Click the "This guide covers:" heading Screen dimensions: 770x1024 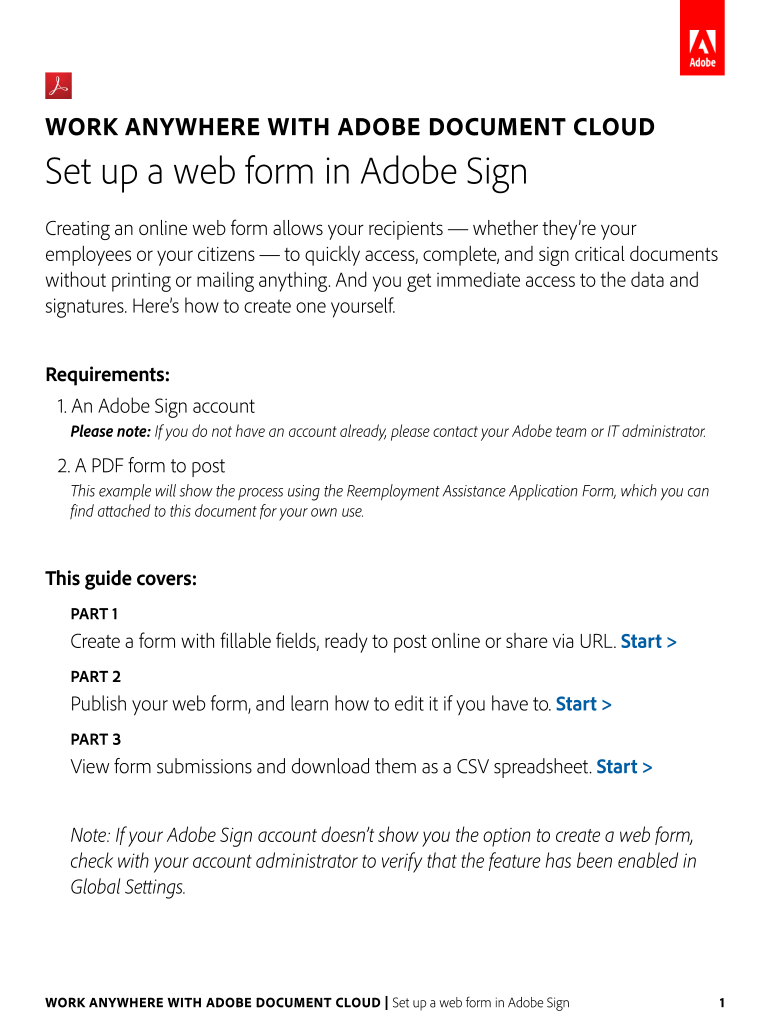[x=121, y=579]
